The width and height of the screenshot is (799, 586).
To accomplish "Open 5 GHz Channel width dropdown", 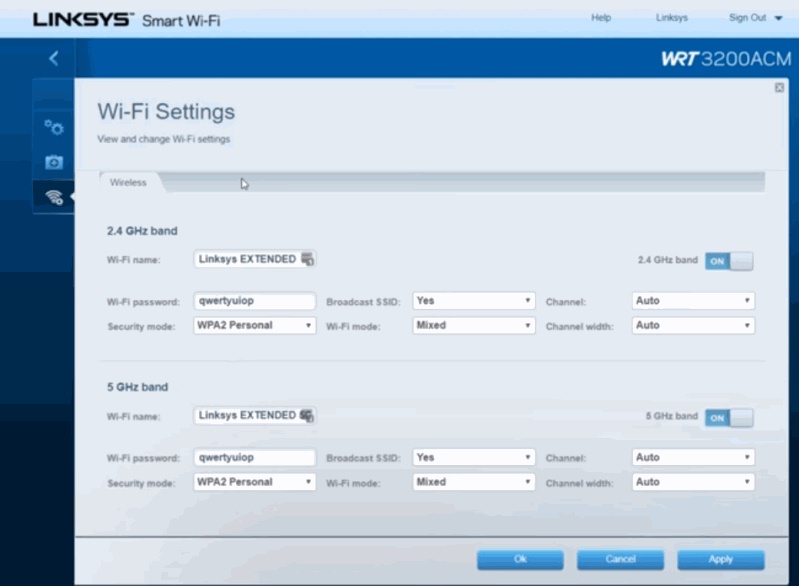I will pyautogui.click(x=693, y=482).
